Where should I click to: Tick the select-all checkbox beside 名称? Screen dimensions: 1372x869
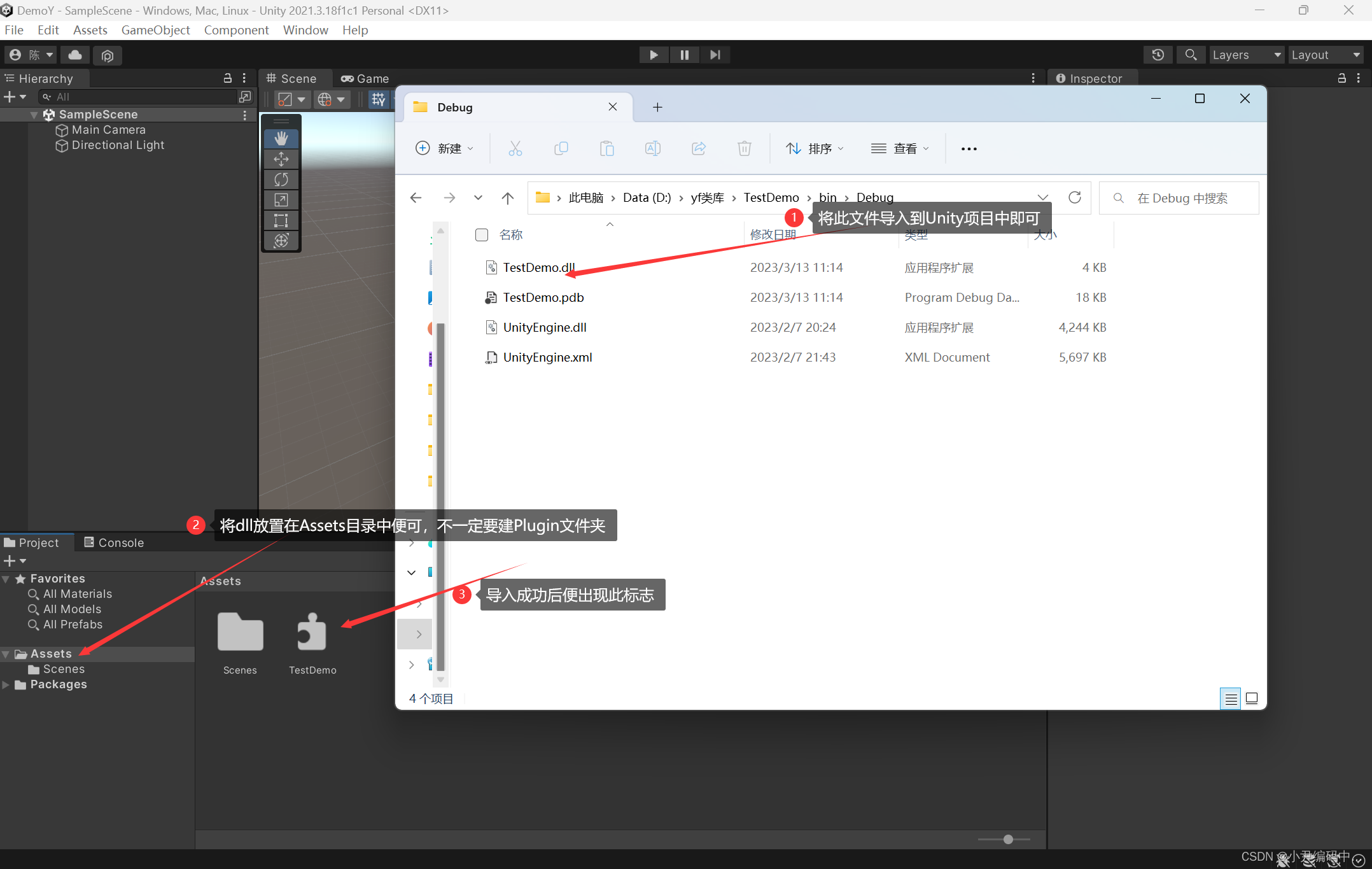click(x=482, y=235)
